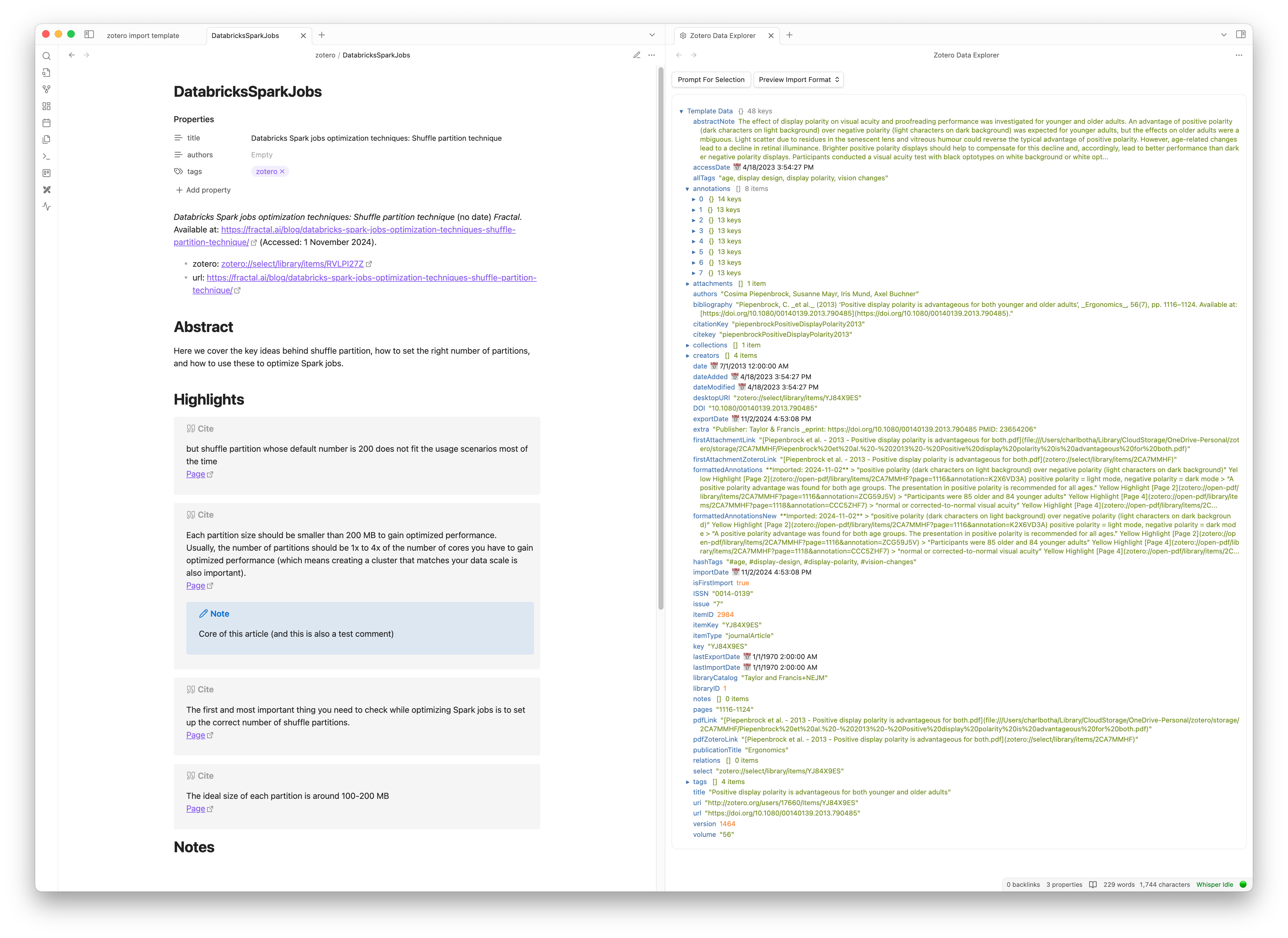Click the activity pulse ribbon icon
Image resolution: width=1288 pixels, height=938 pixels.
click(46, 207)
